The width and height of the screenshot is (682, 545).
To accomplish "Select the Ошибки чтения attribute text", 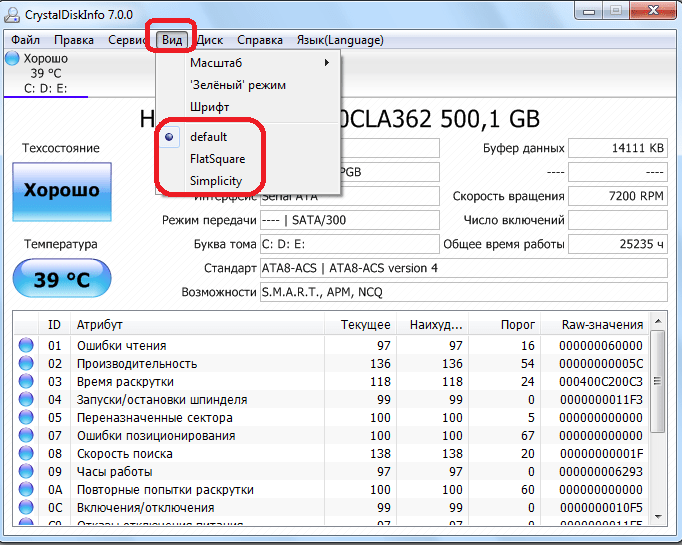I will point(121,346).
